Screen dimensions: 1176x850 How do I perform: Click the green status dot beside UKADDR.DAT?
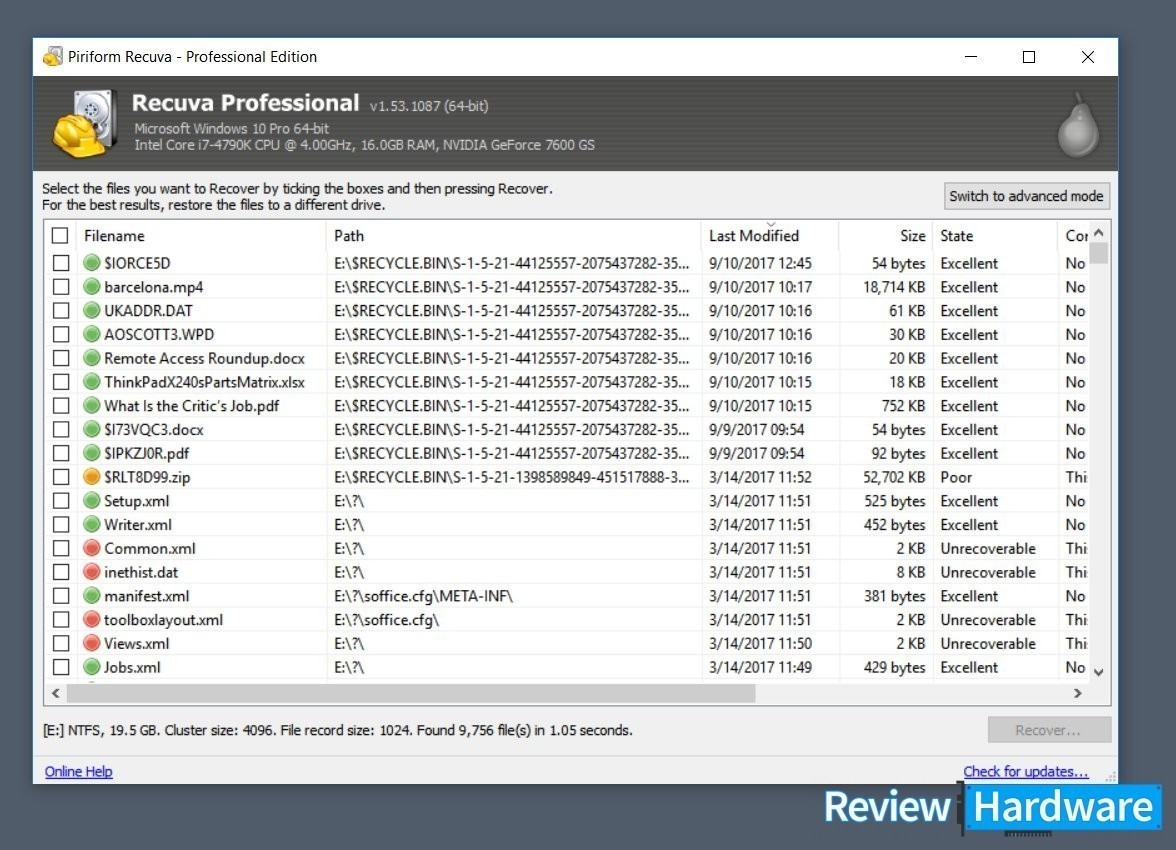pyautogui.click(x=92, y=311)
